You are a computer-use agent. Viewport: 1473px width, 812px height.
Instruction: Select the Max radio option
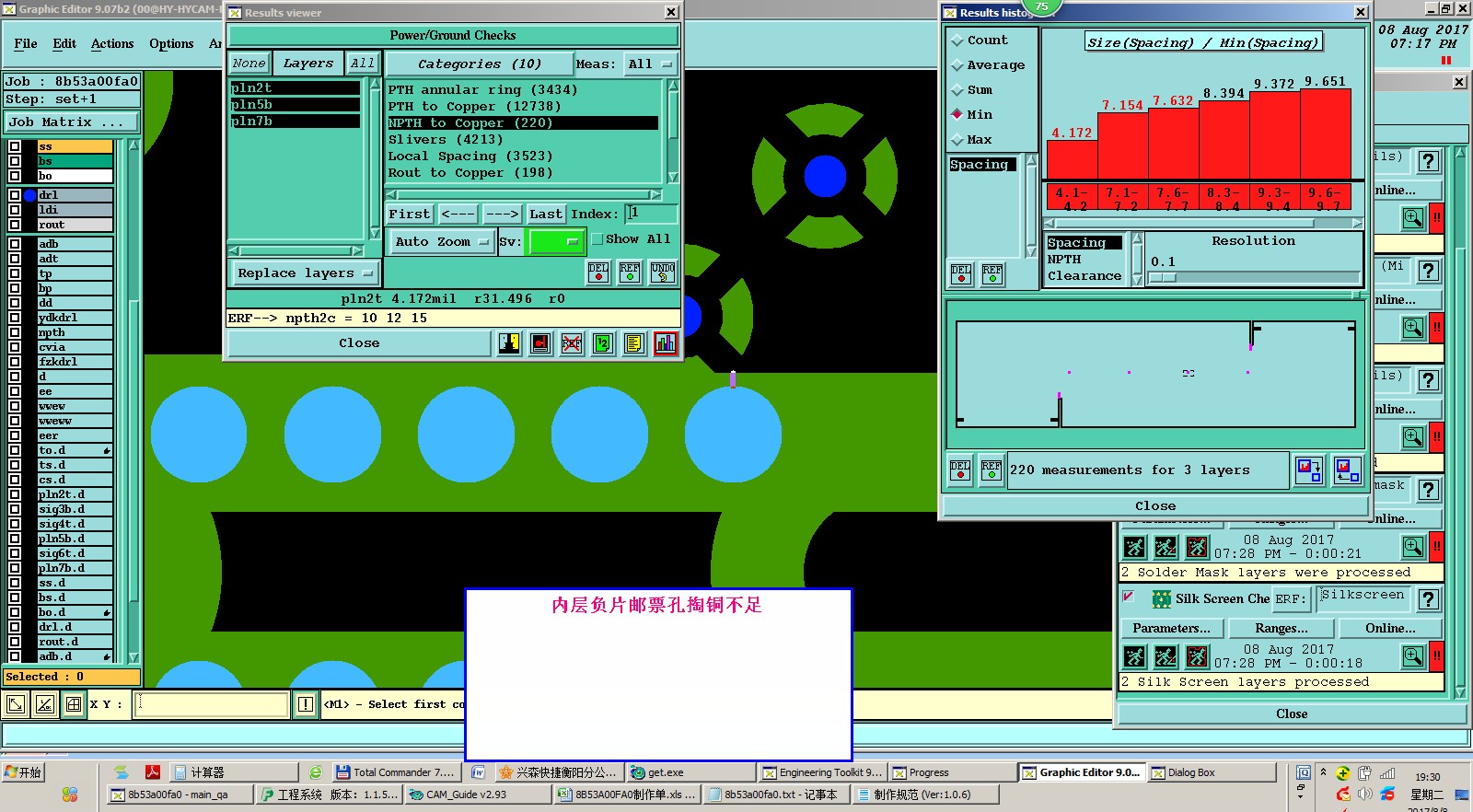click(958, 140)
